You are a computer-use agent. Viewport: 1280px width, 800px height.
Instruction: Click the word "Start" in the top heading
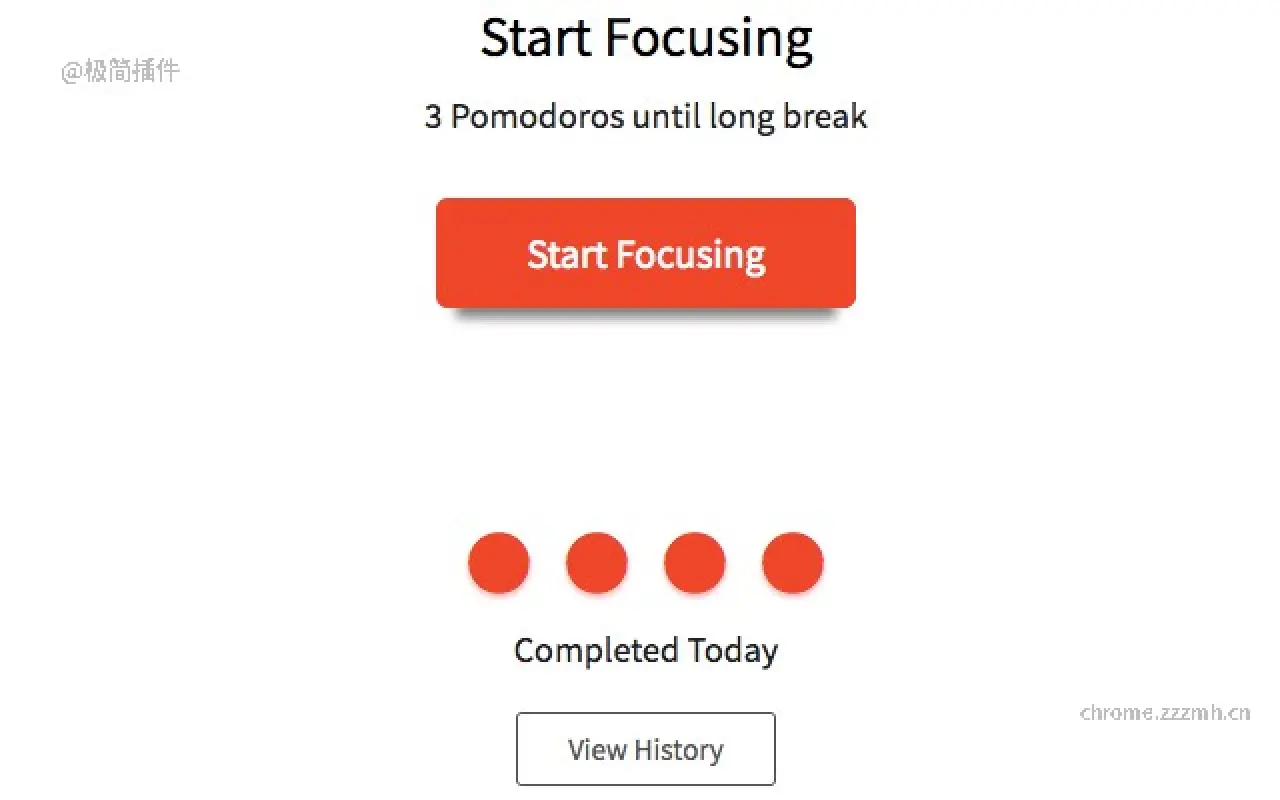(x=534, y=38)
